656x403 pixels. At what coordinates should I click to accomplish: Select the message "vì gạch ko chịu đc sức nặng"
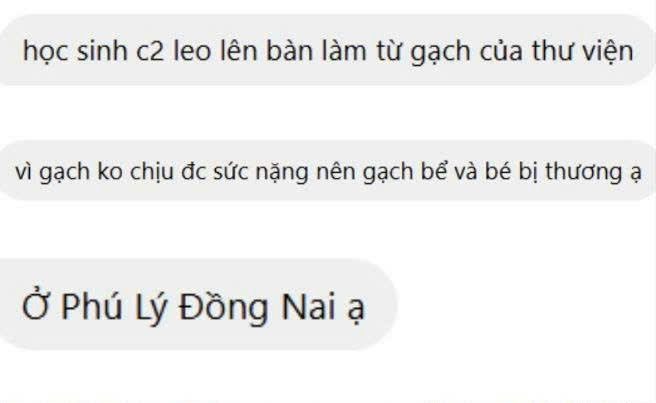click(x=328, y=171)
